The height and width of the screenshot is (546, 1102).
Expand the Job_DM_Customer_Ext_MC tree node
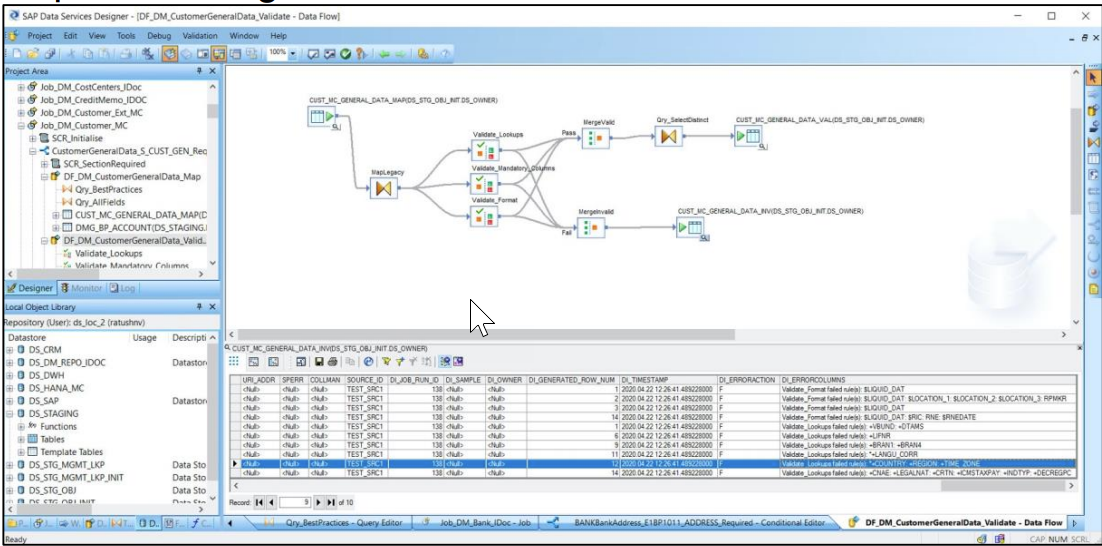21,112
